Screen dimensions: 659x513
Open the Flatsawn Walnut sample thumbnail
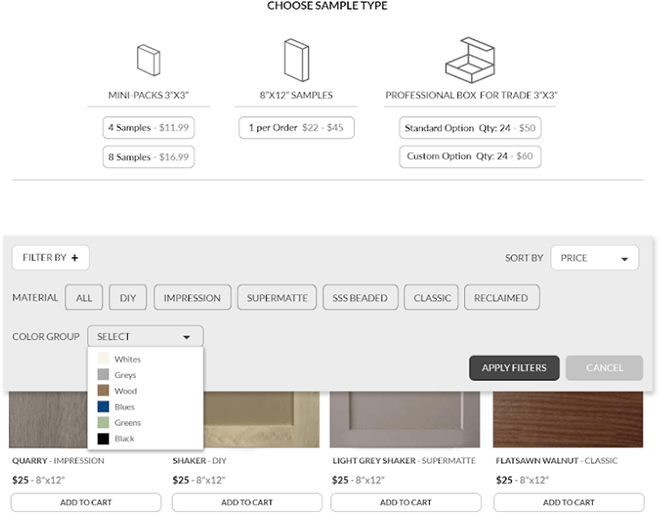(x=568, y=420)
